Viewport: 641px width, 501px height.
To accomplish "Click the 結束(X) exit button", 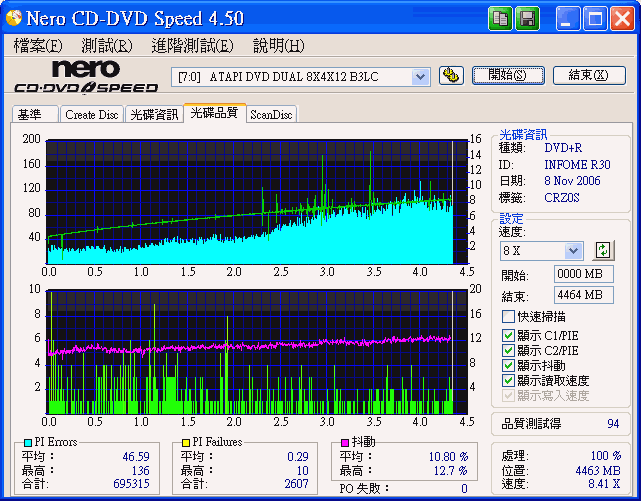I will [x=589, y=76].
